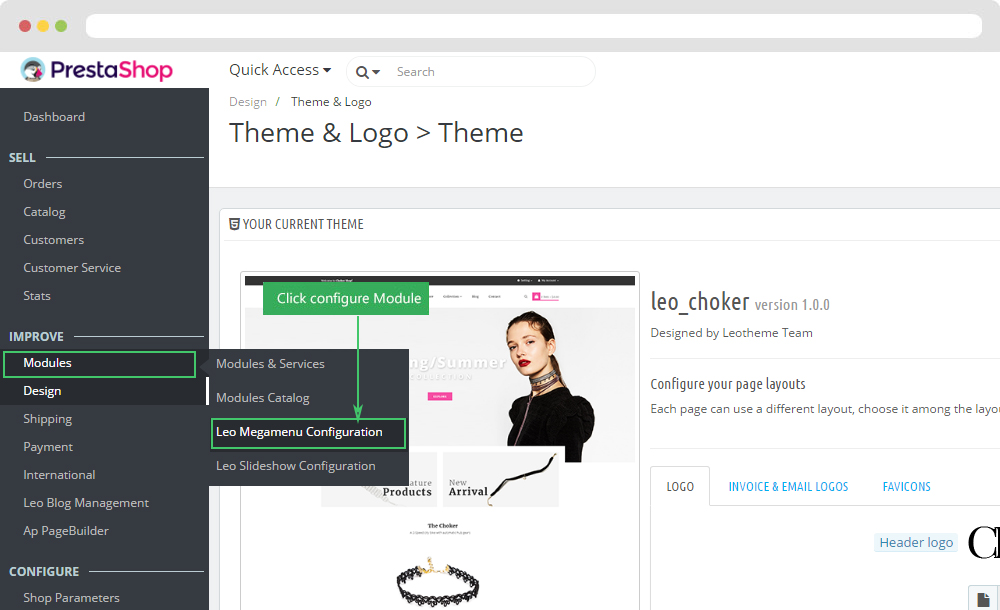Open Leo Blog Management
Image resolution: width=1000 pixels, height=610 pixels.
[86, 503]
